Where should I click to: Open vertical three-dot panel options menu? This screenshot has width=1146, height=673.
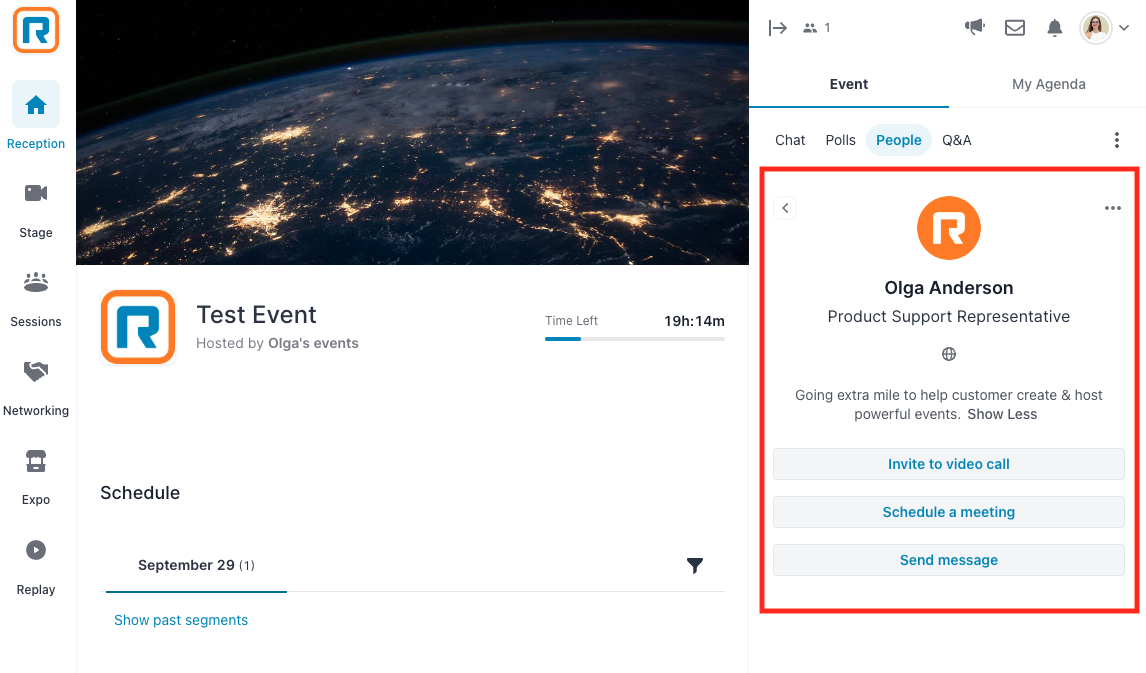click(1116, 140)
